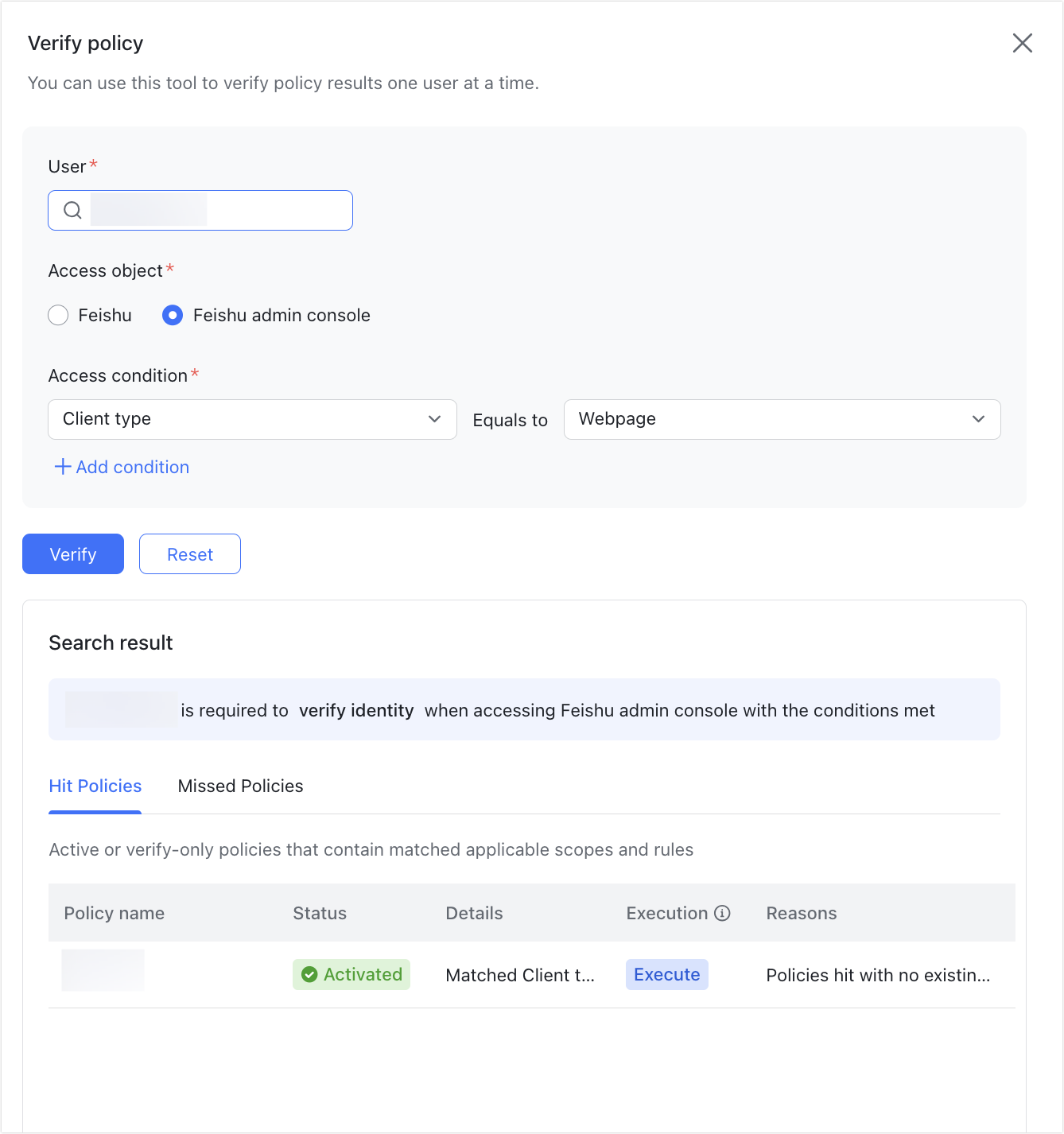Switch to the Hit Policies tab
This screenshot has width=1064, height=1134.
coord(95,786)
